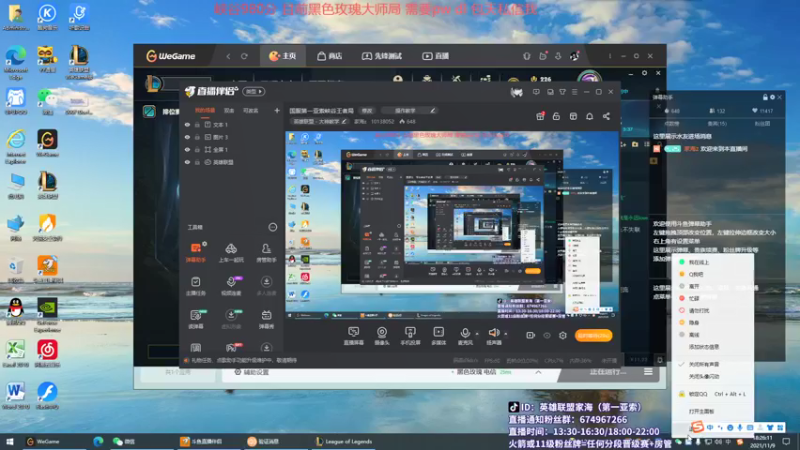
Task: Open the 上车一起玩 tool
Action: (x=231, y=252)
